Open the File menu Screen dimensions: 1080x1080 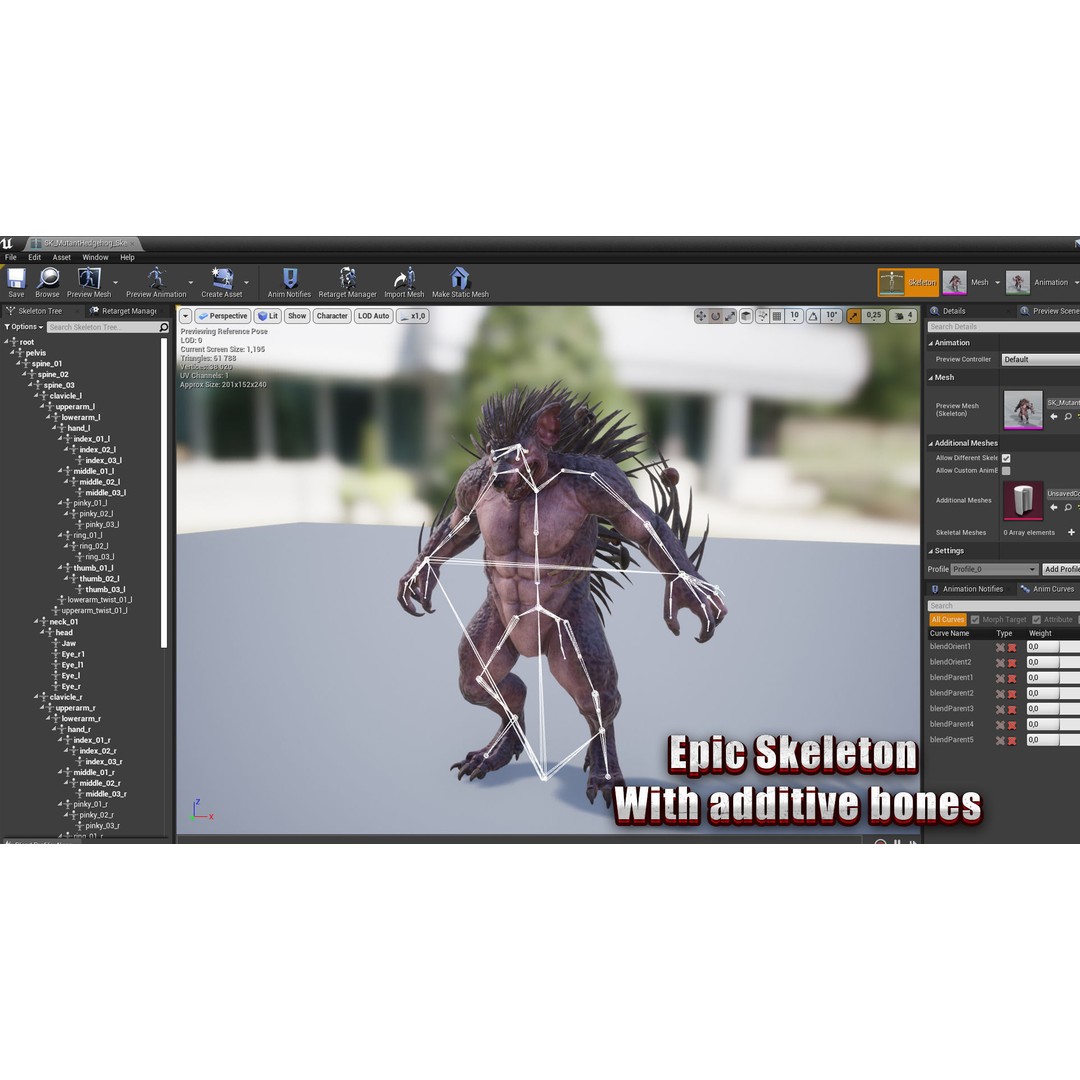(x=11, y=258)
